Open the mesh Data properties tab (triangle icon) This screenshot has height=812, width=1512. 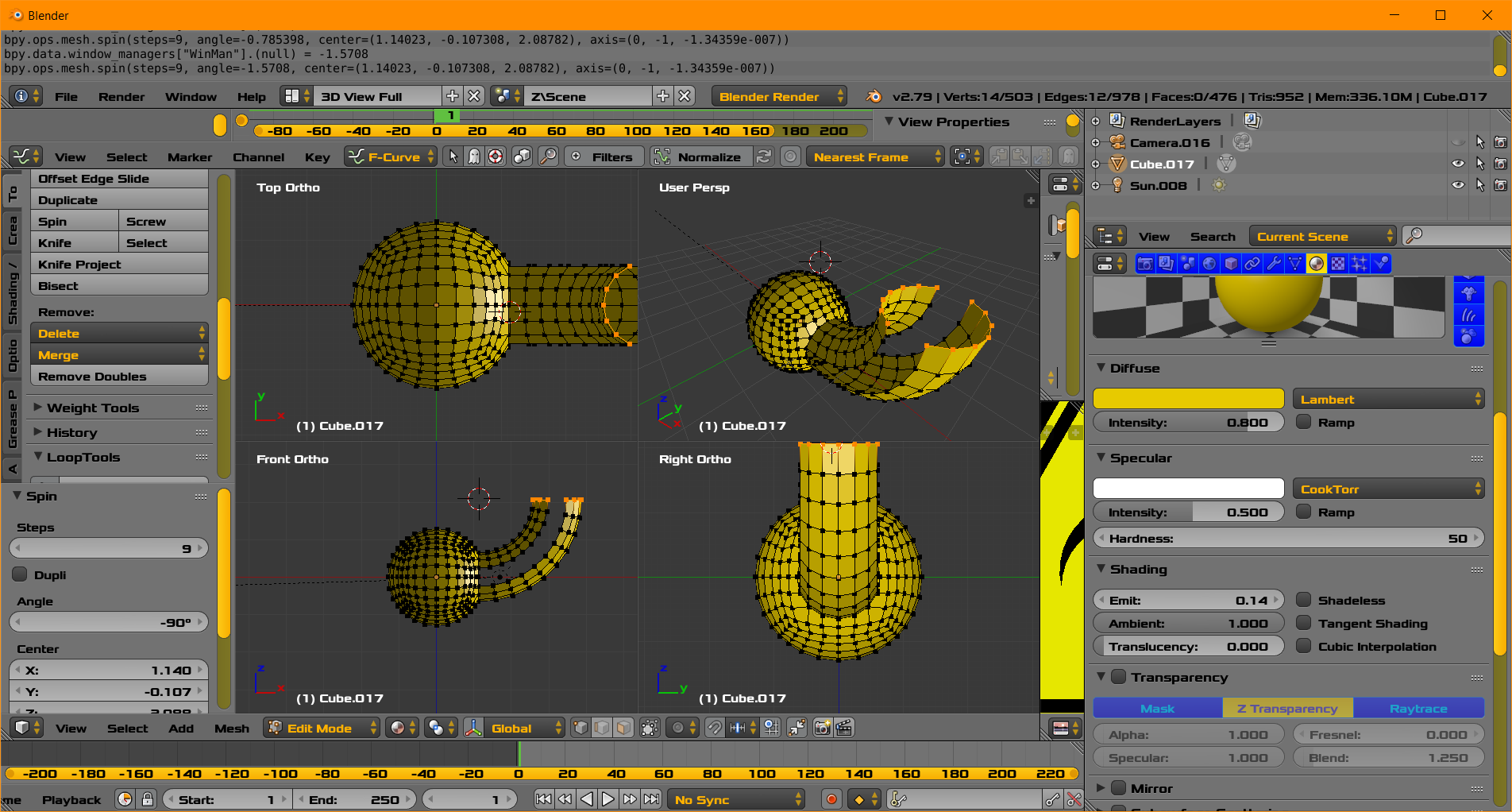tap(1295, 264)
